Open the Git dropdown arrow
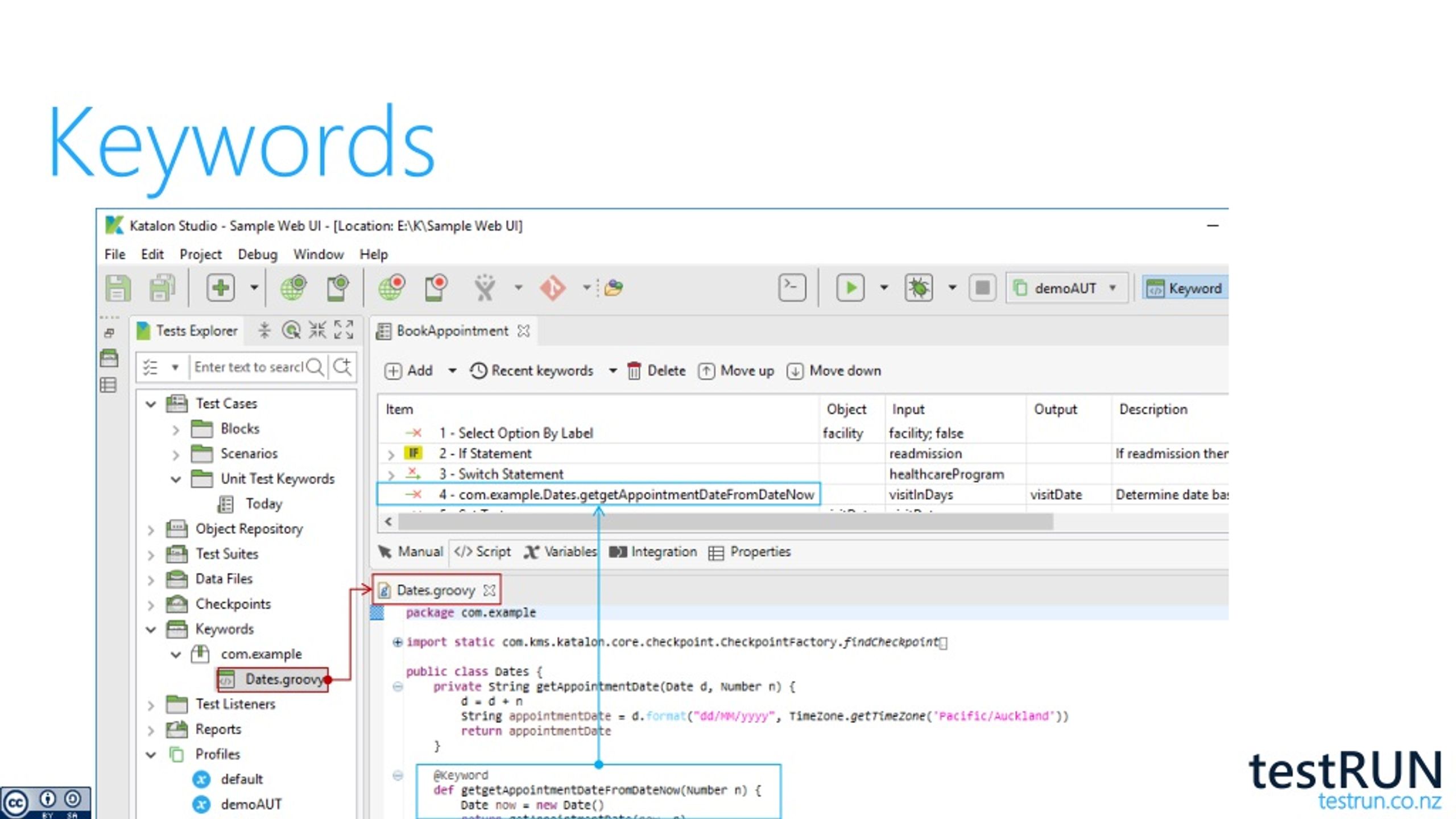 (586, 288)
